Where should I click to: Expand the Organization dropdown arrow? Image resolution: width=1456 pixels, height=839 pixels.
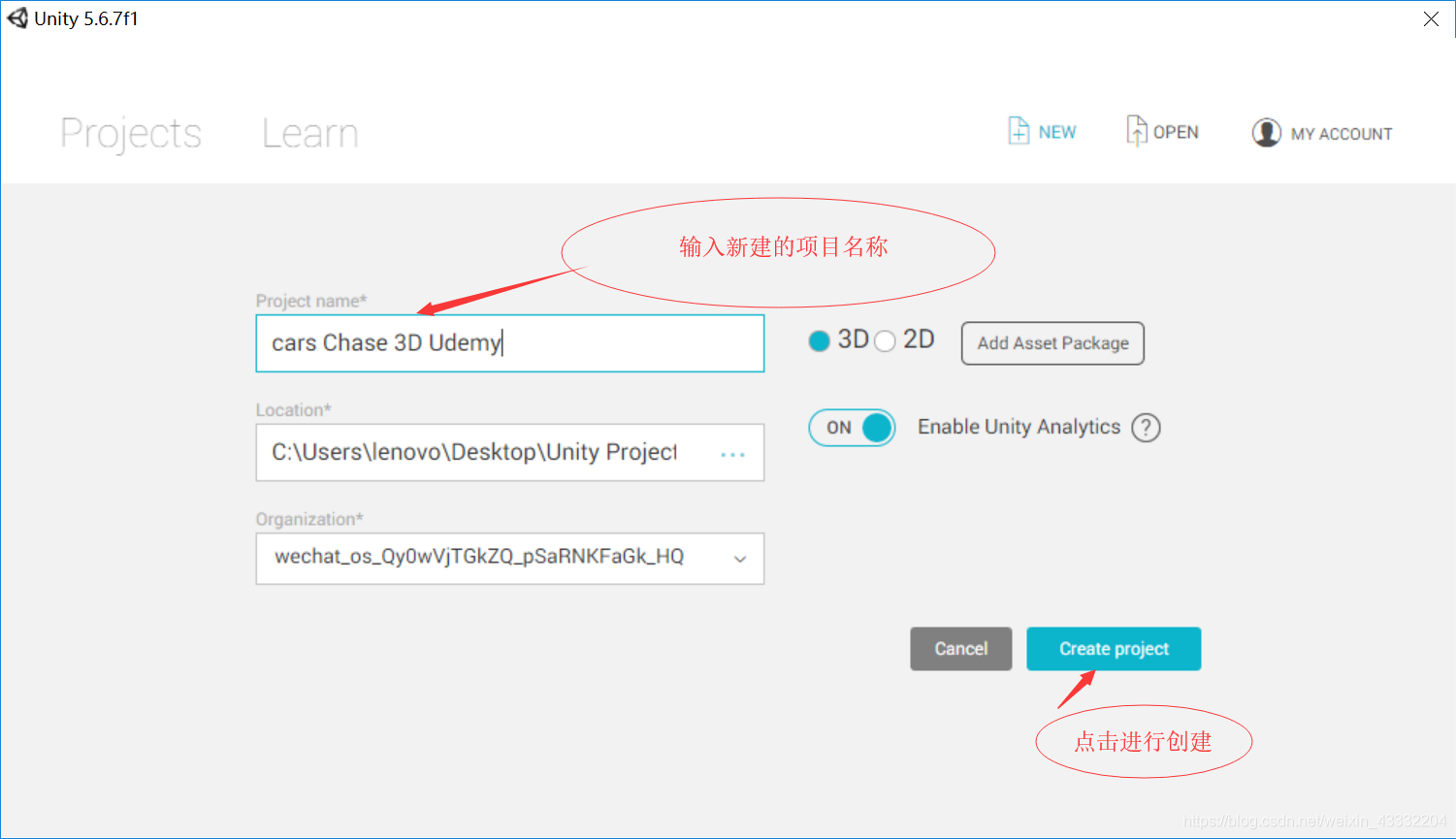(x=740, y=559)
